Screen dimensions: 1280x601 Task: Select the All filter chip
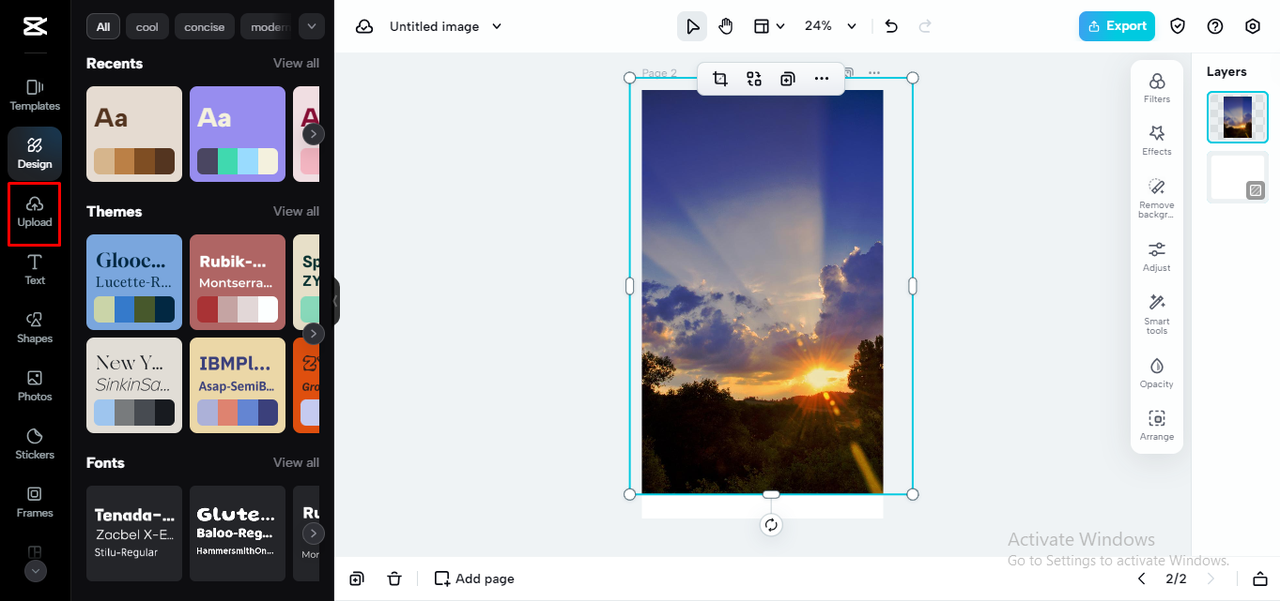pos(103,27)
